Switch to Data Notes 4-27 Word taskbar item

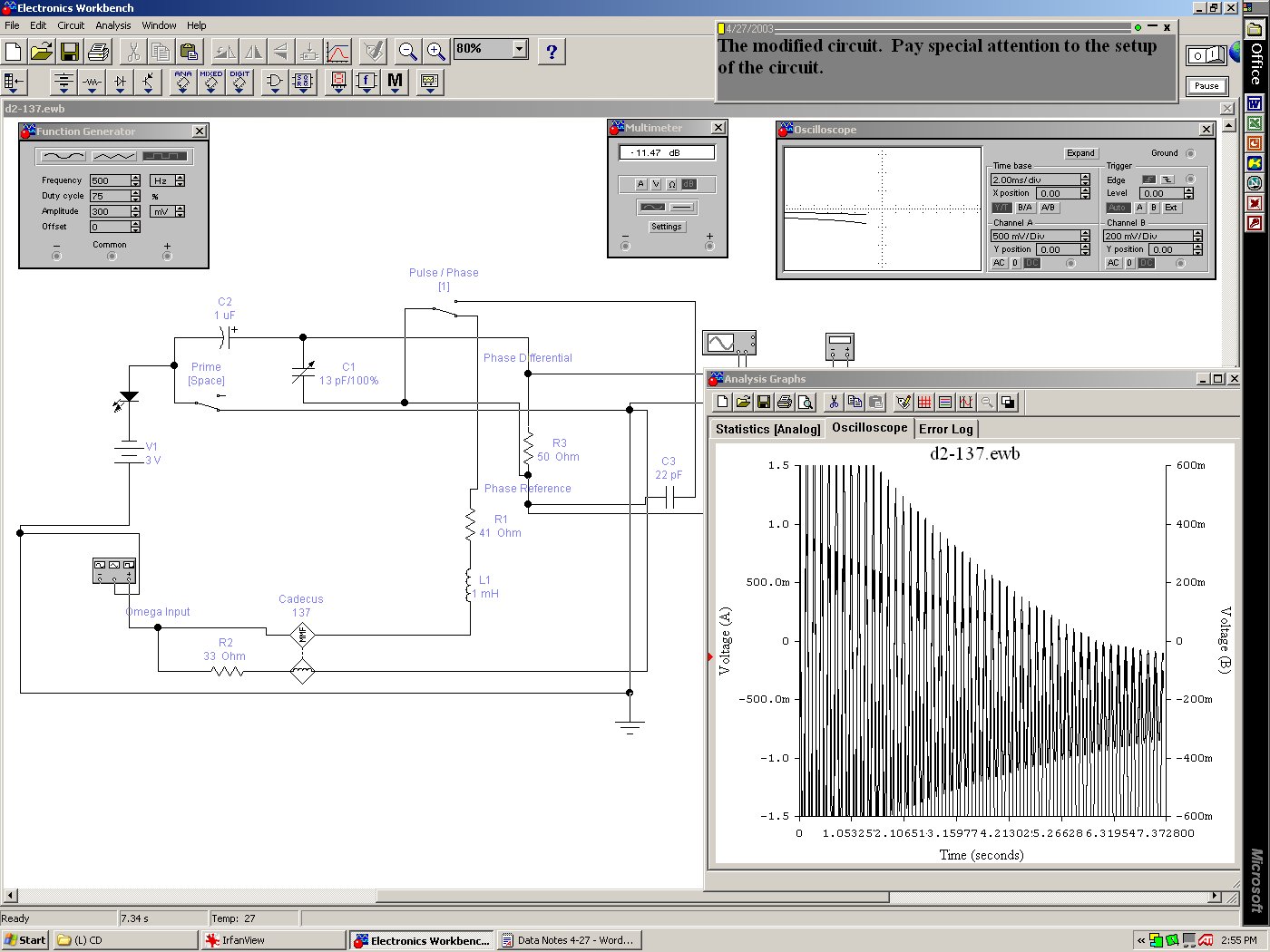point(569,940)
